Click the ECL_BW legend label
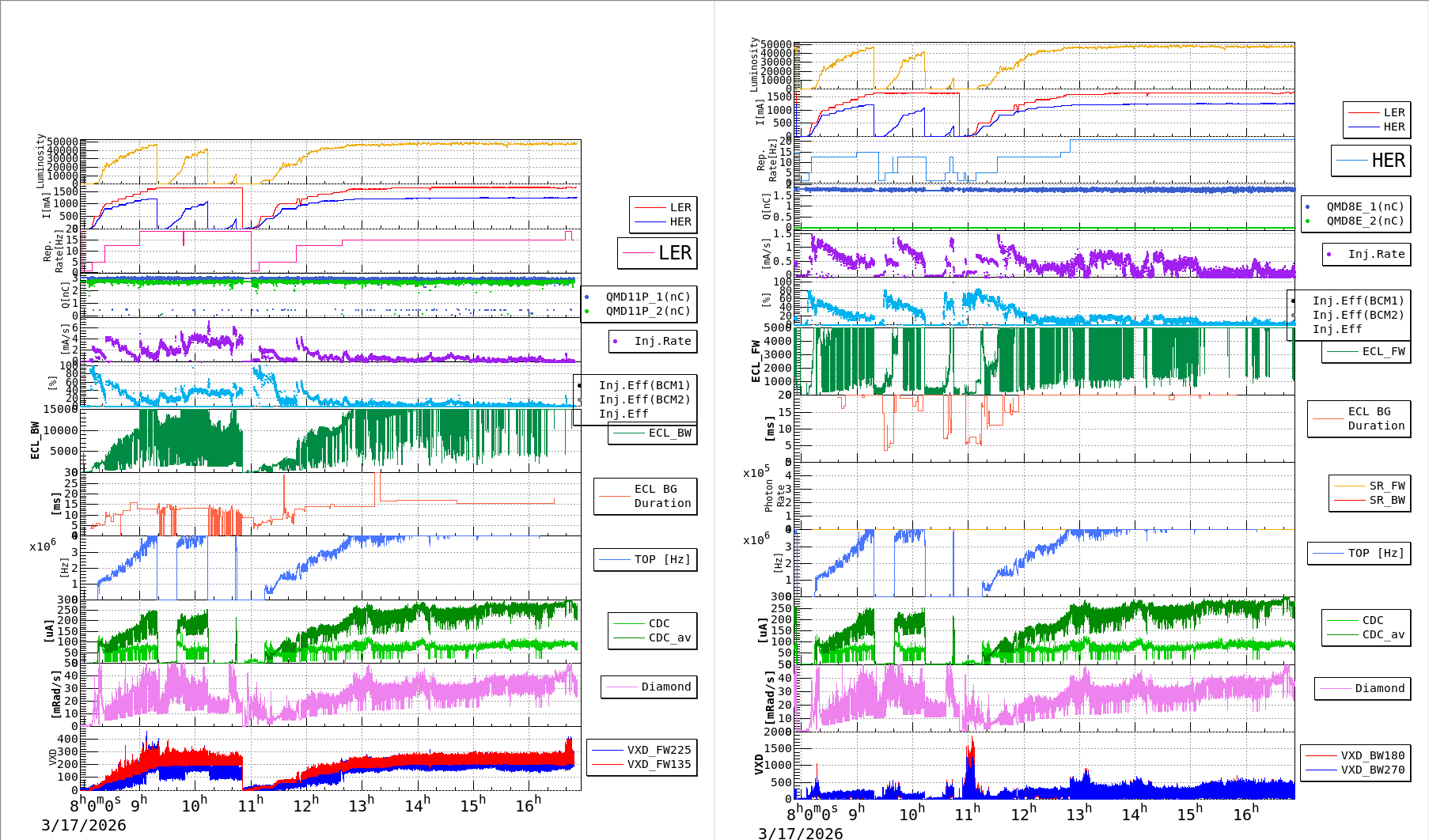The width and height of the screenshot is (1429, 840). (x=669, y=433)
